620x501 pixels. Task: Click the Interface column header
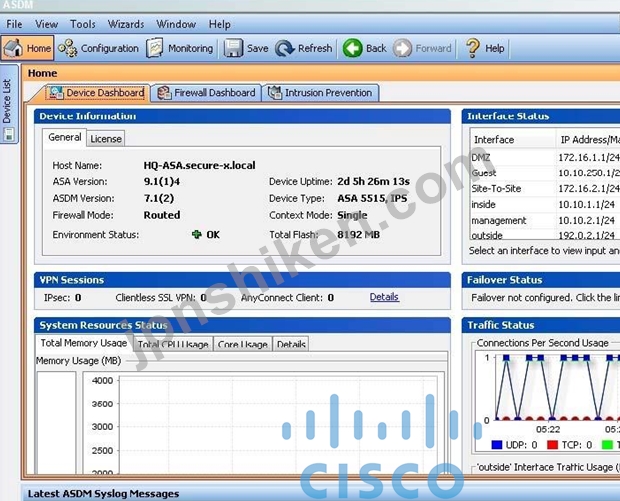point(513,140)
